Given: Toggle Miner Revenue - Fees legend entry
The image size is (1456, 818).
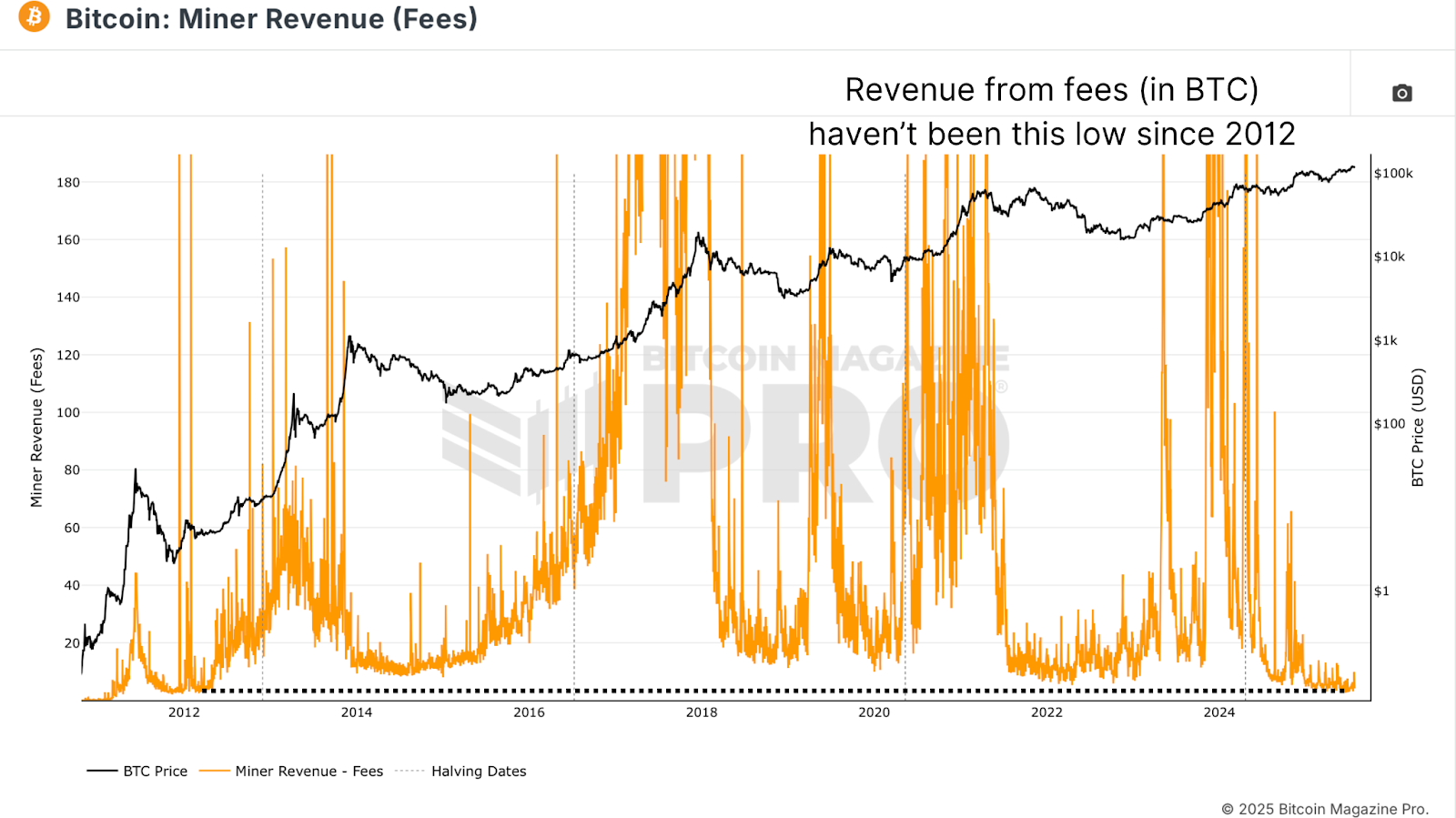Looking at the screenshot, I should point(291,771).
